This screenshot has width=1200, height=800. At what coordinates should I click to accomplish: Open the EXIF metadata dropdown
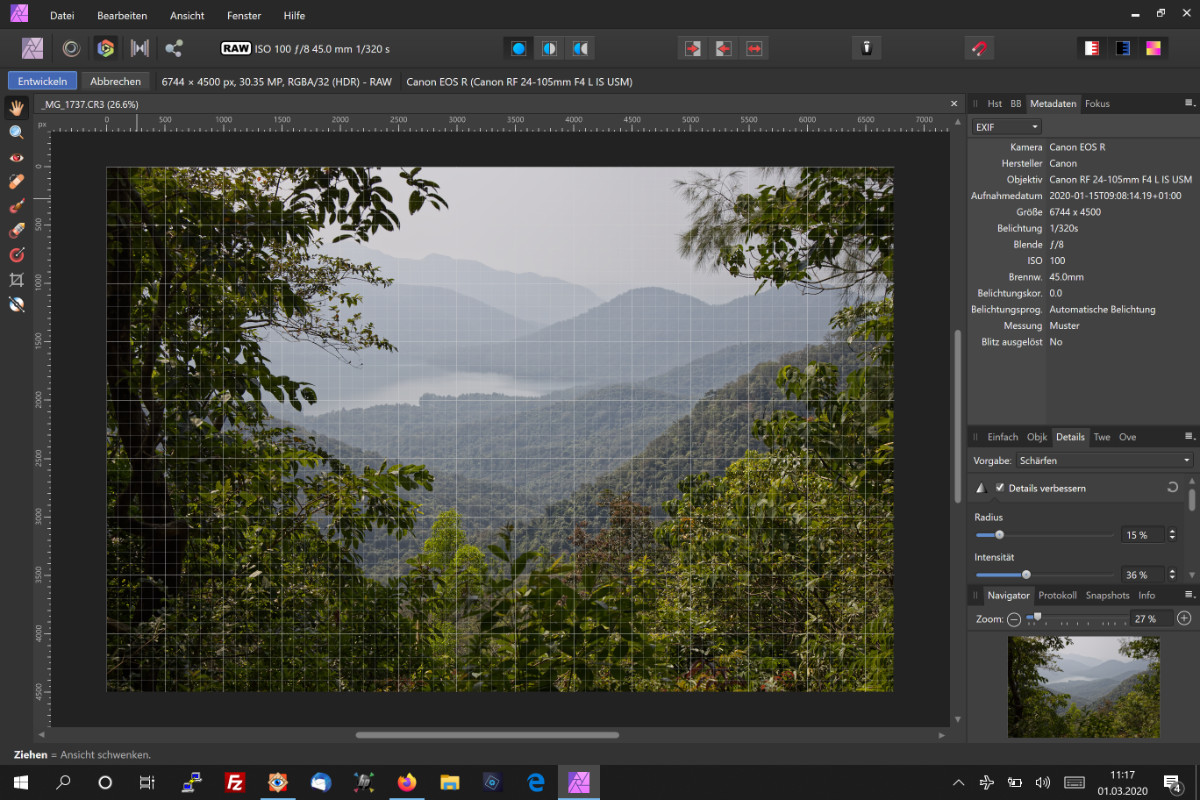coord(1006,127)
